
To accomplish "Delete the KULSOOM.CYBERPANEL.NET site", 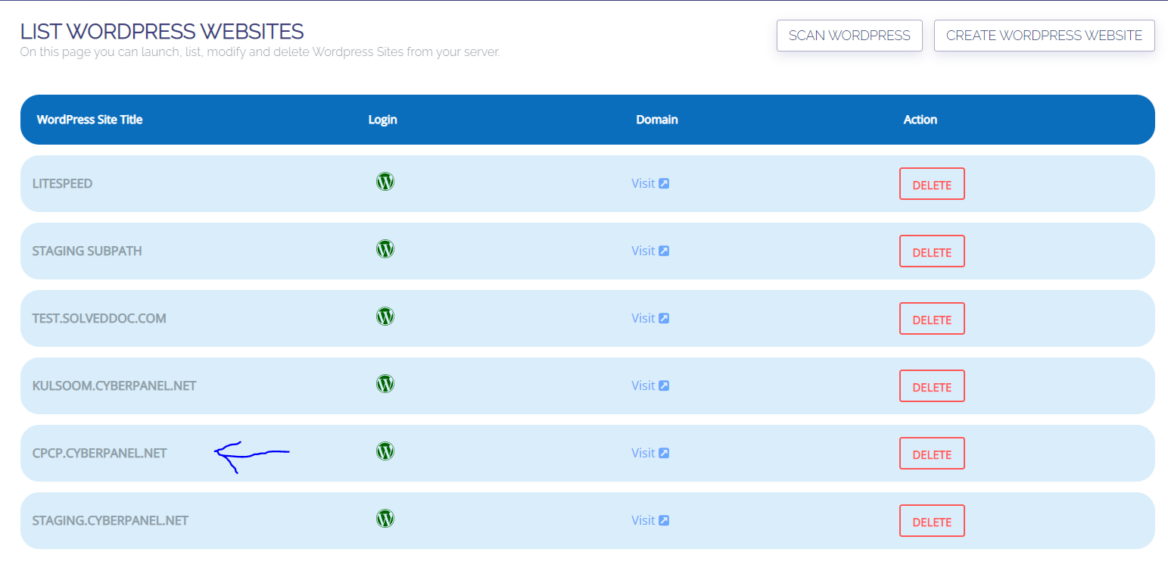I will pyautogui.click(x=931, y=386).
